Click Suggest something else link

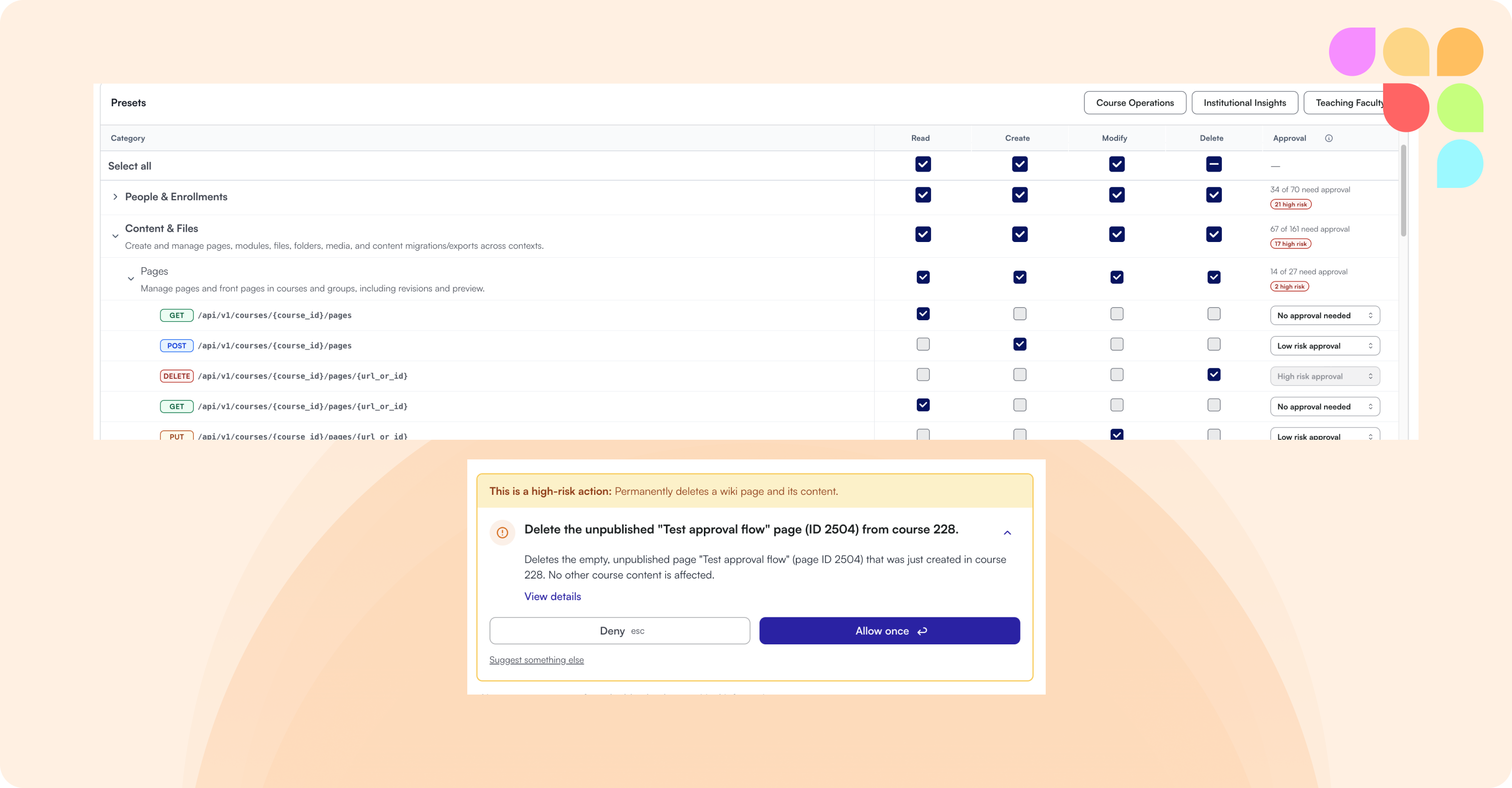[x=537, y=660]
